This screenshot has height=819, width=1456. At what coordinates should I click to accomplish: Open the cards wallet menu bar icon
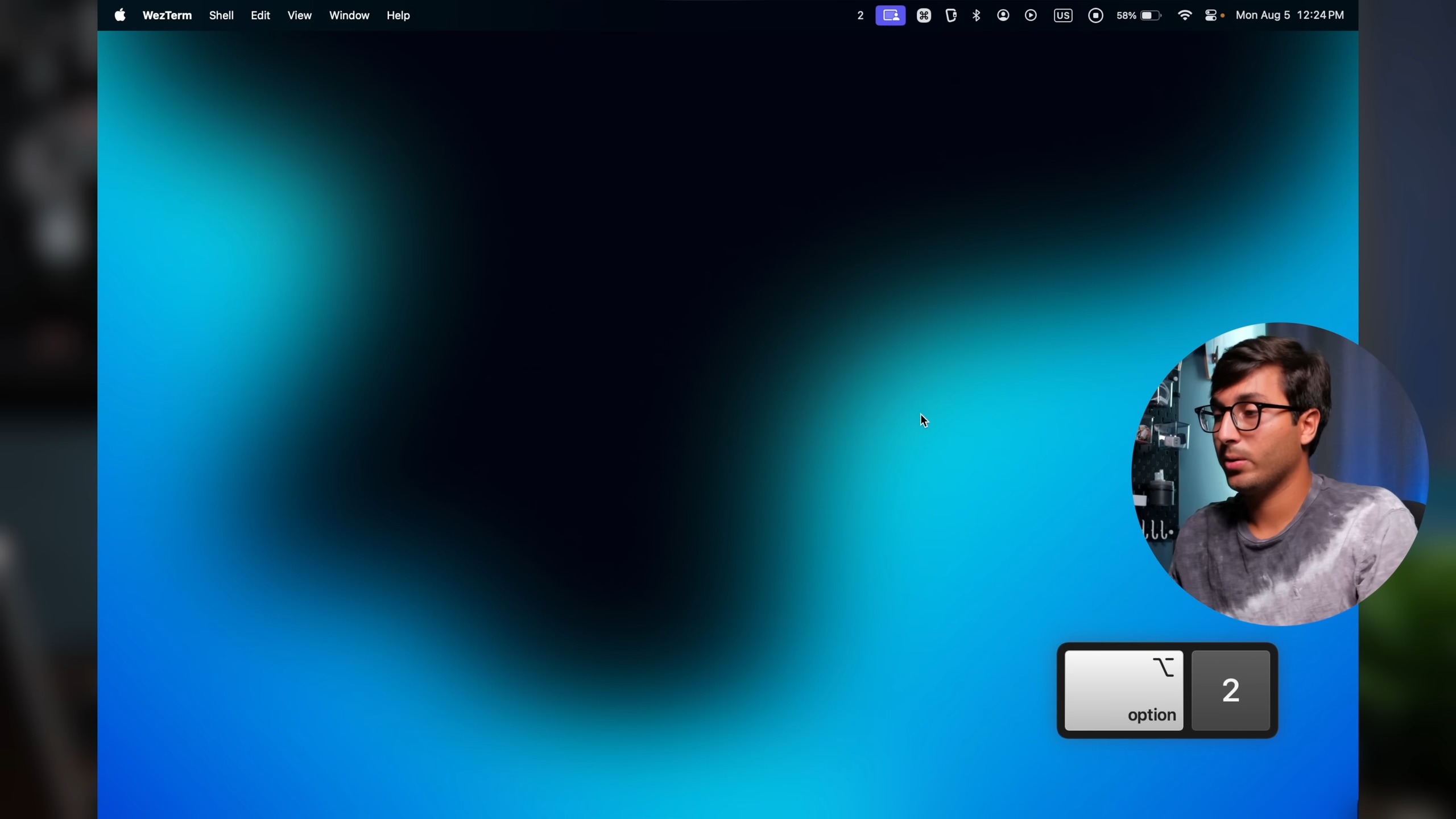[x=951, y=15]
